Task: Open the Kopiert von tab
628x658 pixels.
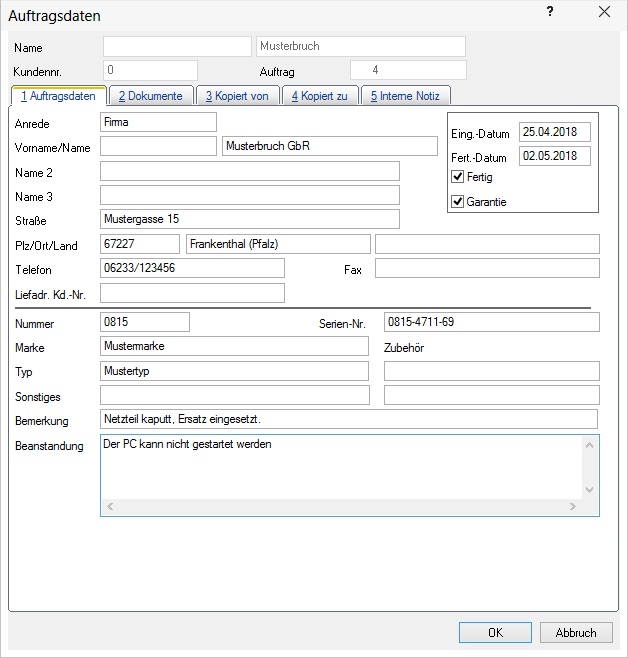Action: [x=236, y=96]
